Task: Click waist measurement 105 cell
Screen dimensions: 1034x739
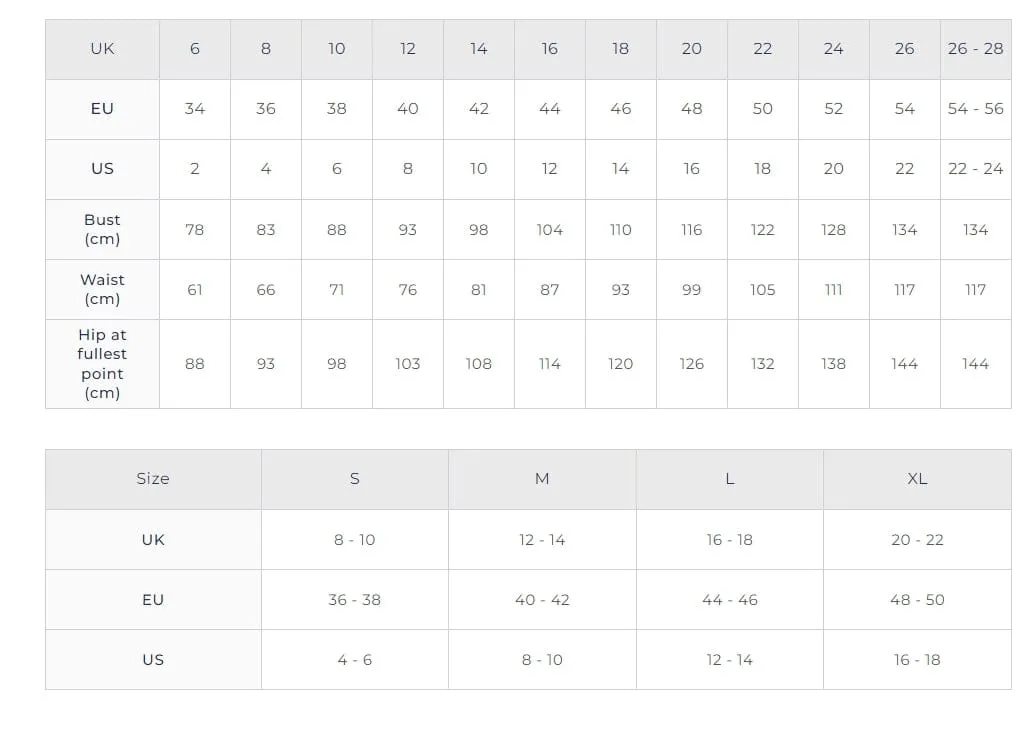Action: click(x=763, y=289)
